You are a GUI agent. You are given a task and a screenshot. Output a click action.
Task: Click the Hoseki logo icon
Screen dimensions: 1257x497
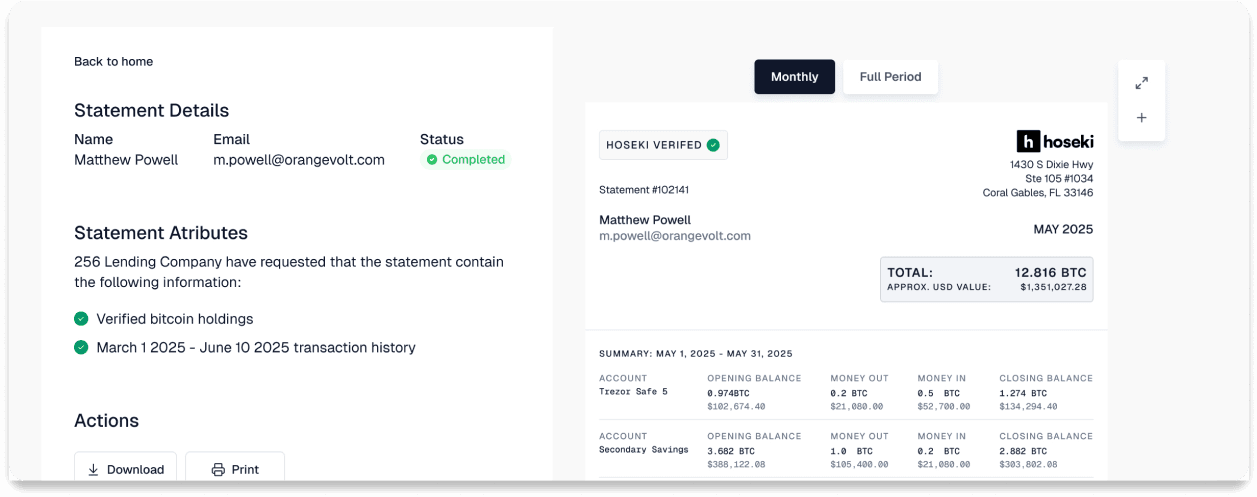tap(1029, 141)
